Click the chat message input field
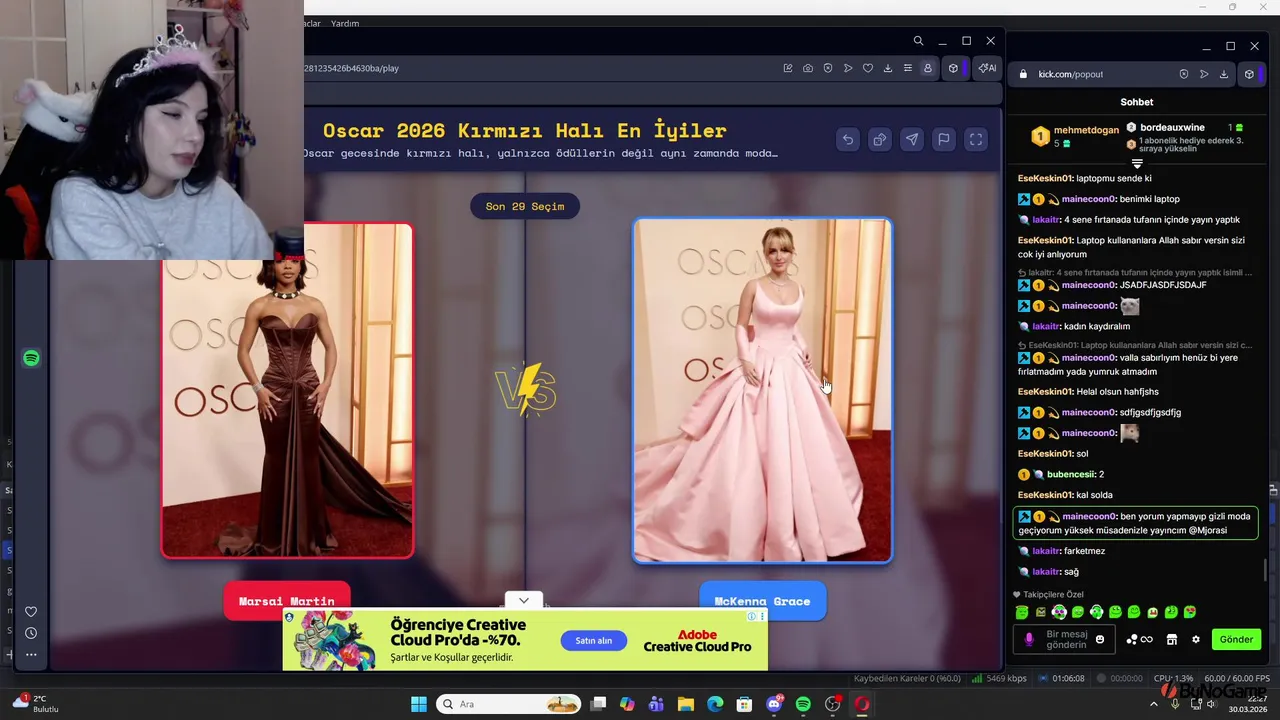Image resolution: width=1280 pixels, height=720 pixels. [x=1066, y=639]
